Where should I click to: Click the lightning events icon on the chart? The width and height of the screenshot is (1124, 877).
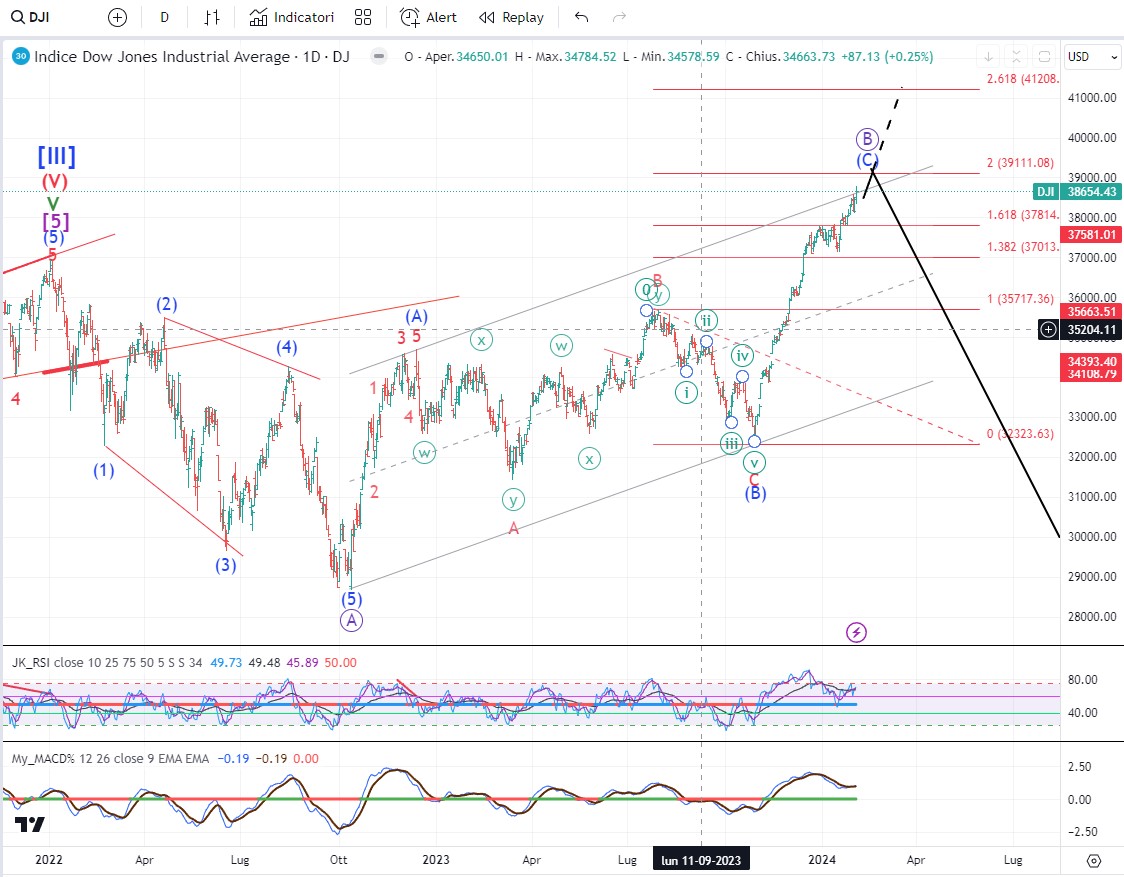(x=856, y=632)
